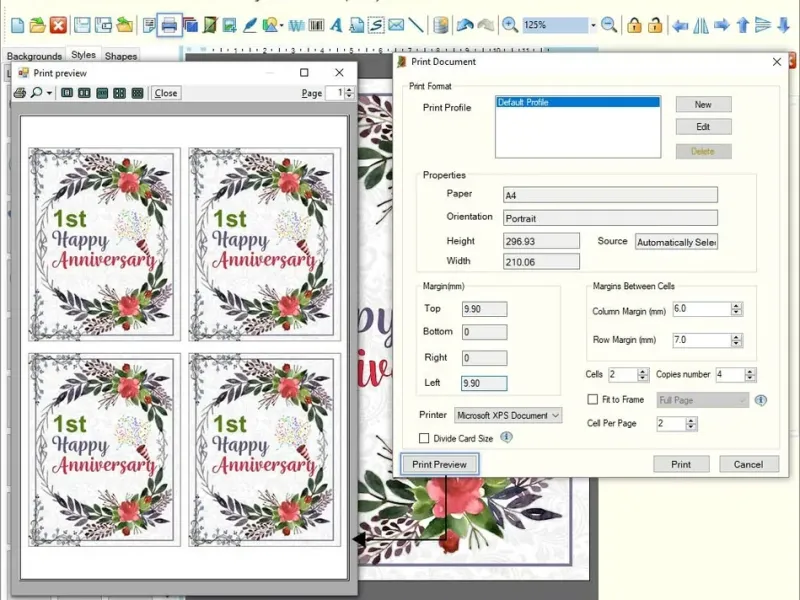The image size is (800, 600).
Task: Click the info icon beside Divide Card Size
Action: (x=506, y=438)
